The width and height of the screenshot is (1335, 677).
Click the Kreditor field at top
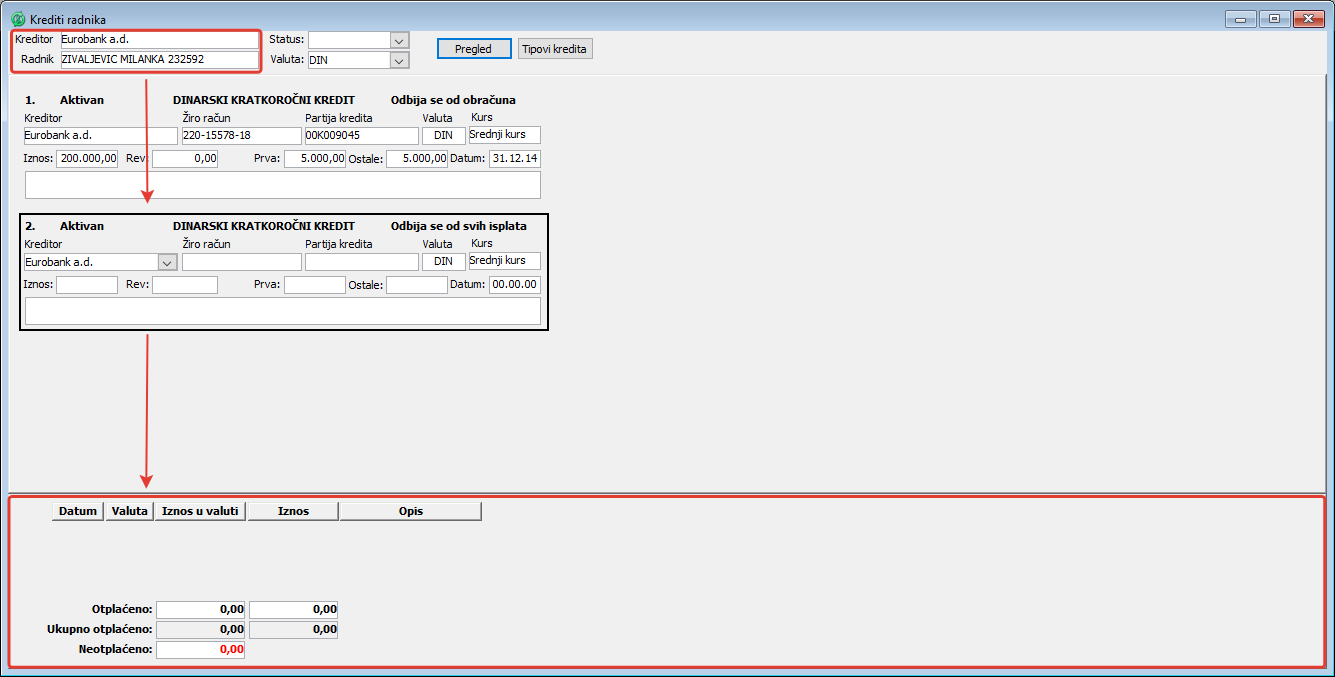(158, 40)
